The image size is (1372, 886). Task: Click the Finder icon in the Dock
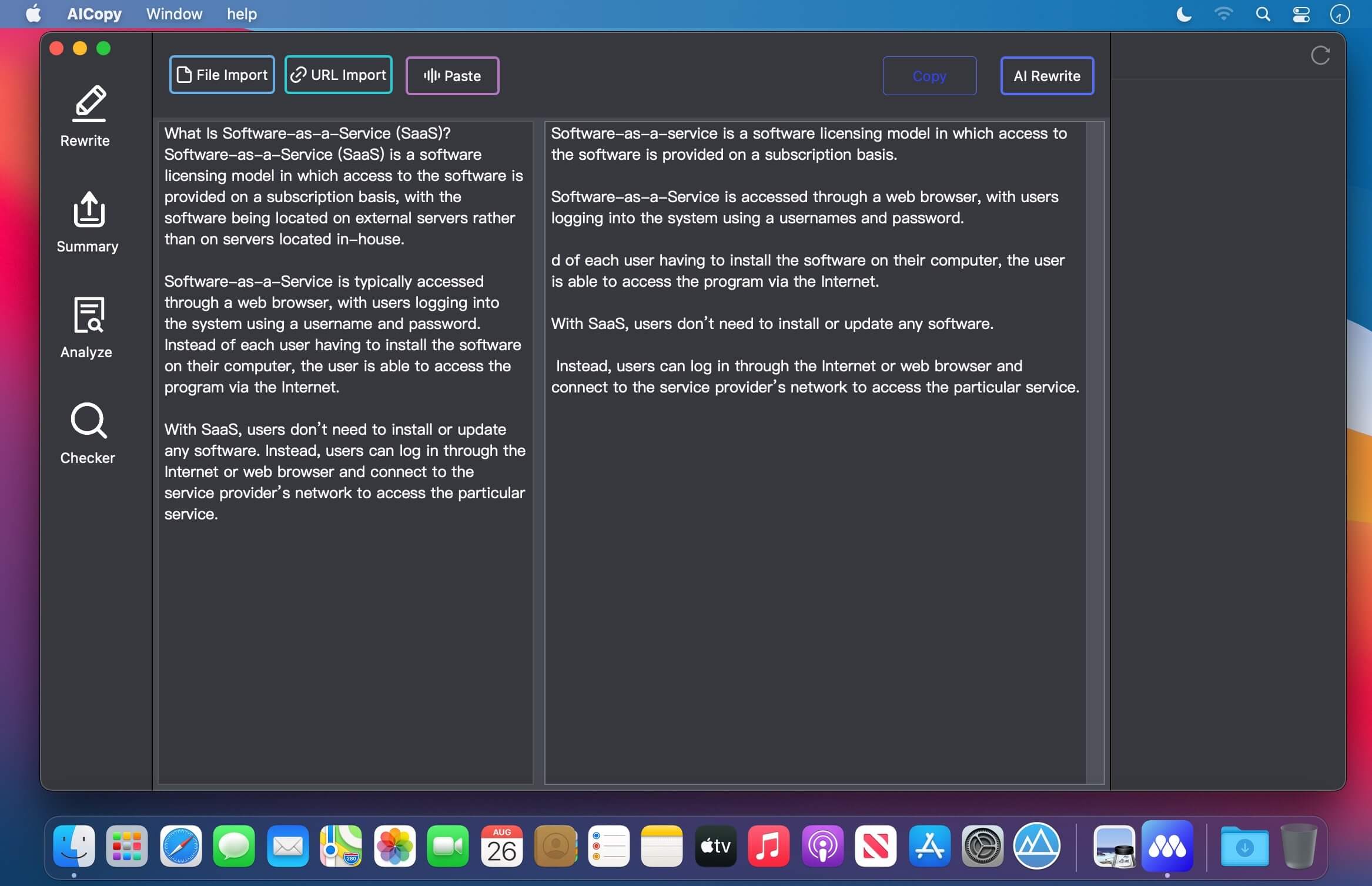click(x=75, y=845)
